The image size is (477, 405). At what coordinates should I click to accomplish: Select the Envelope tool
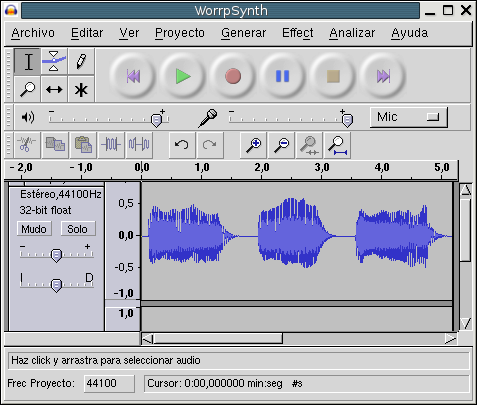(x=54, y=61)
